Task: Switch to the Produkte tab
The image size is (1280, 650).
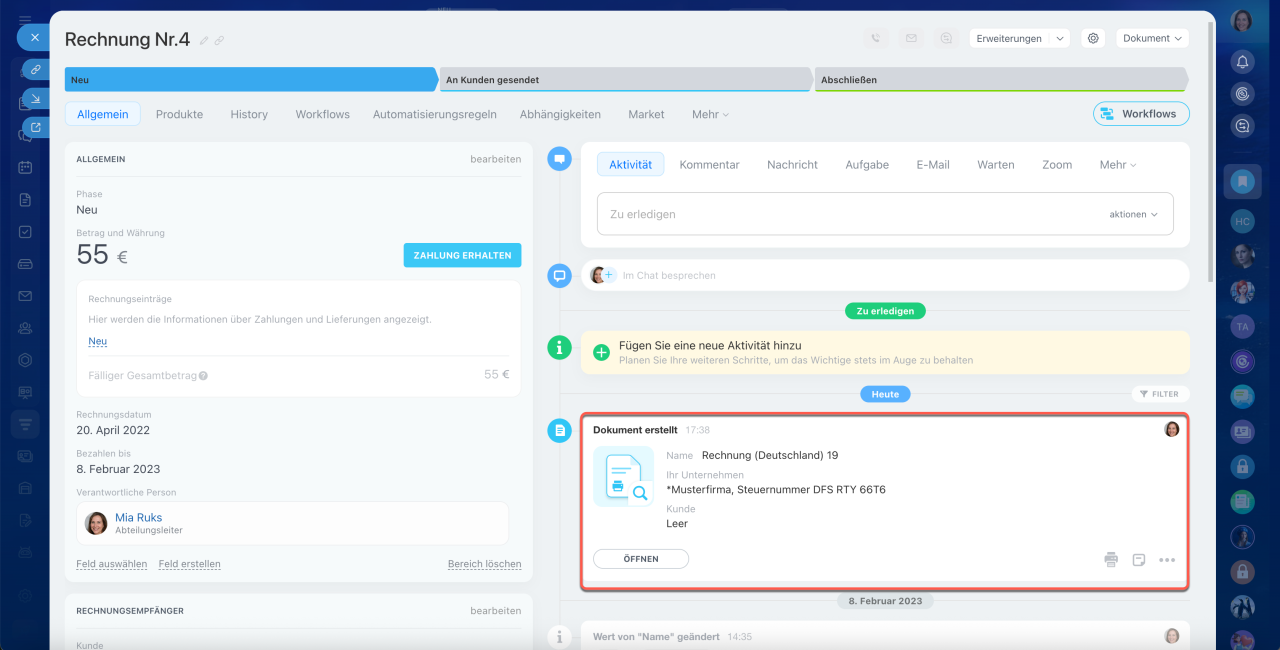Action: click(x=179, y=114)
